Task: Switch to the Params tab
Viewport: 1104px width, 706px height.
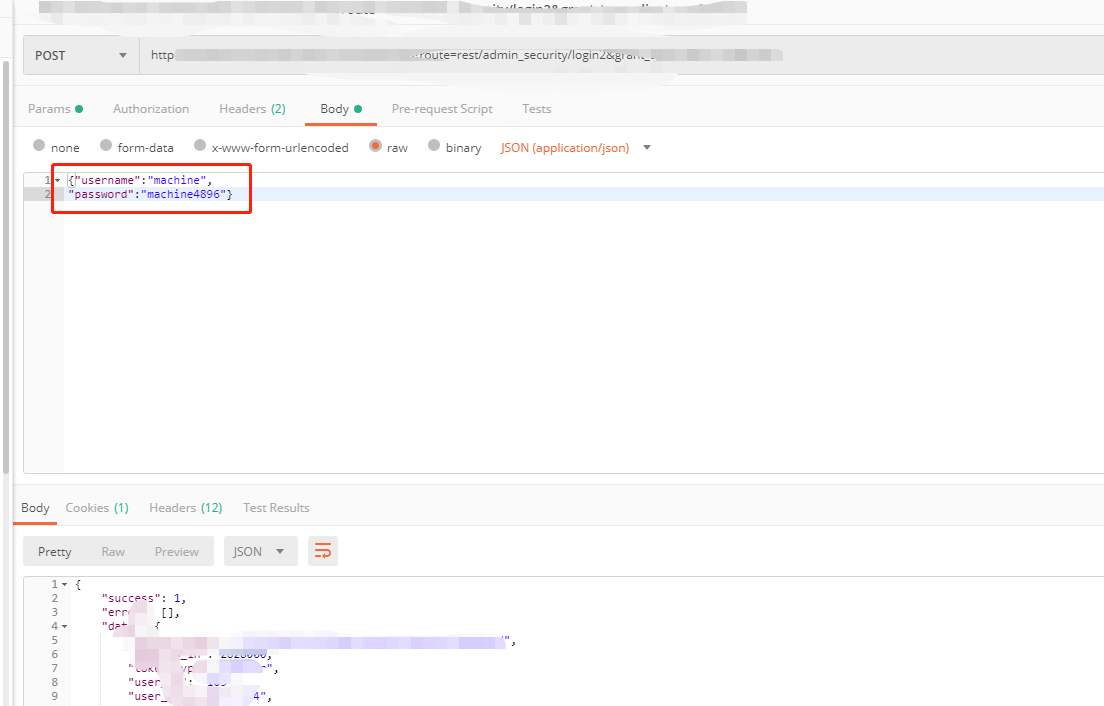Action: [55, 109]
